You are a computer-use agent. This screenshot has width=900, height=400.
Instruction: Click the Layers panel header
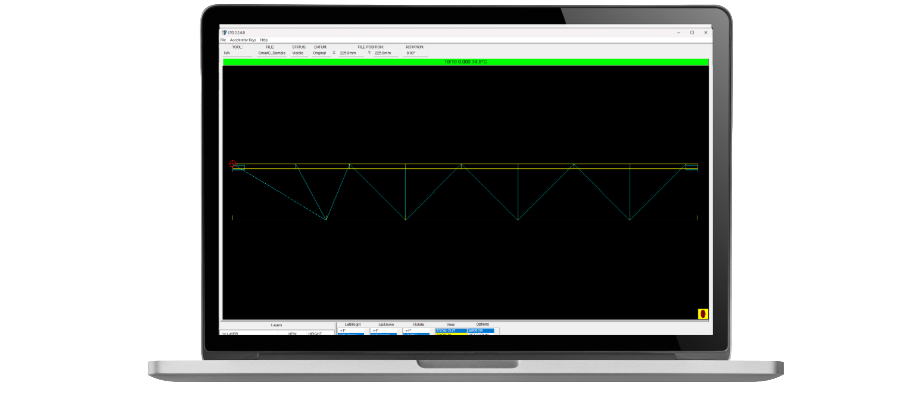(276, 325)
